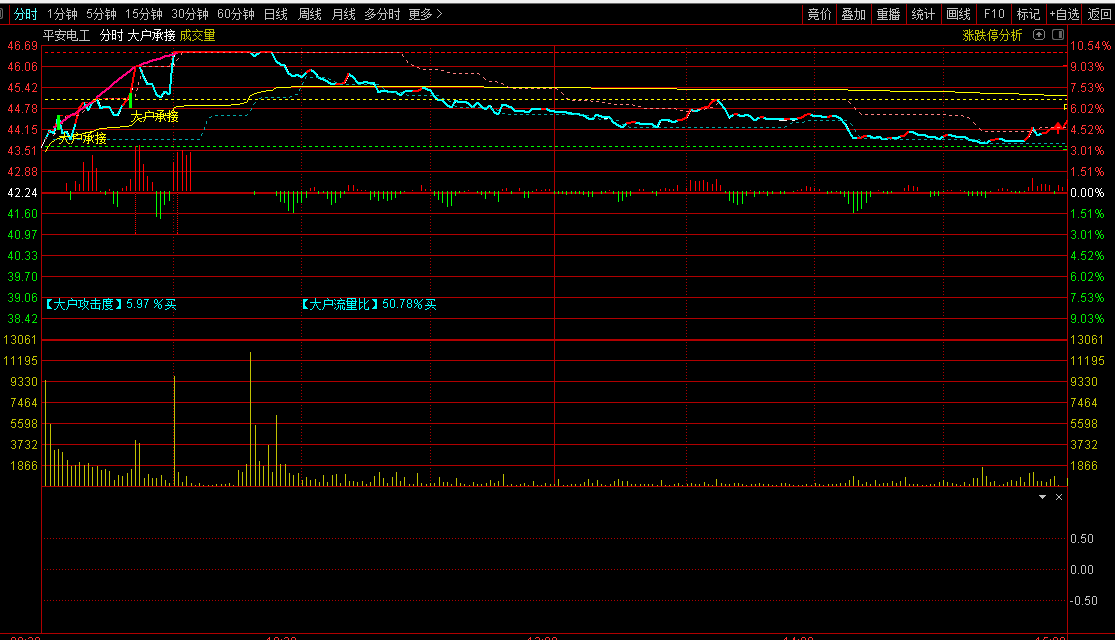Open the bottom sub-panel dropdown triangle
Screen dimensions: 1115x640
(1042, 497)
